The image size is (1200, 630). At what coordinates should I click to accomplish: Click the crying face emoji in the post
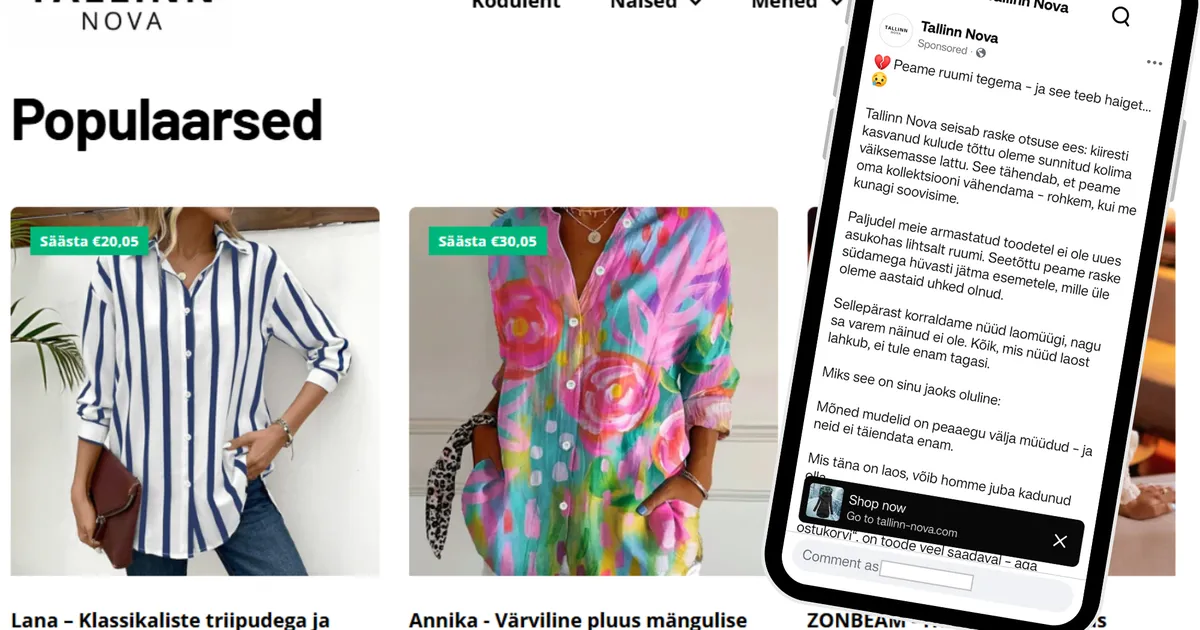879,80
